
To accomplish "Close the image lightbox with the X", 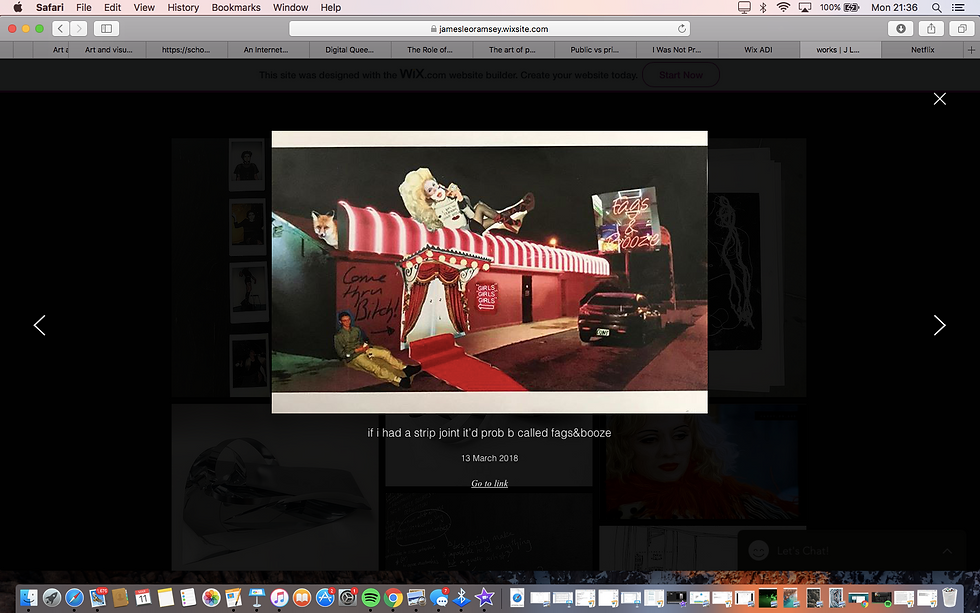I will pos(939,99).
